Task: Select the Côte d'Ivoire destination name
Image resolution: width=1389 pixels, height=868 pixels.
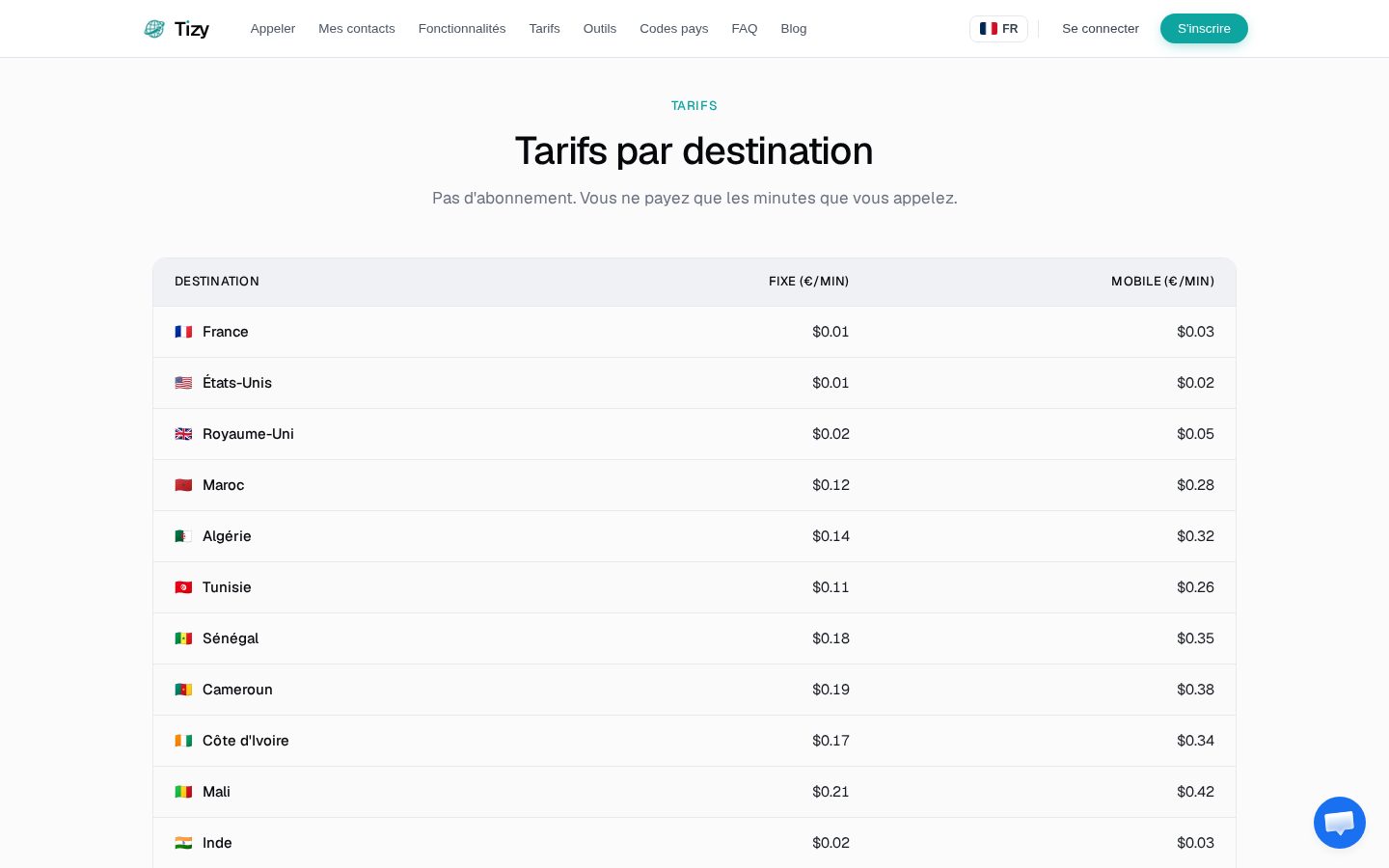Action: click(246, 741)
